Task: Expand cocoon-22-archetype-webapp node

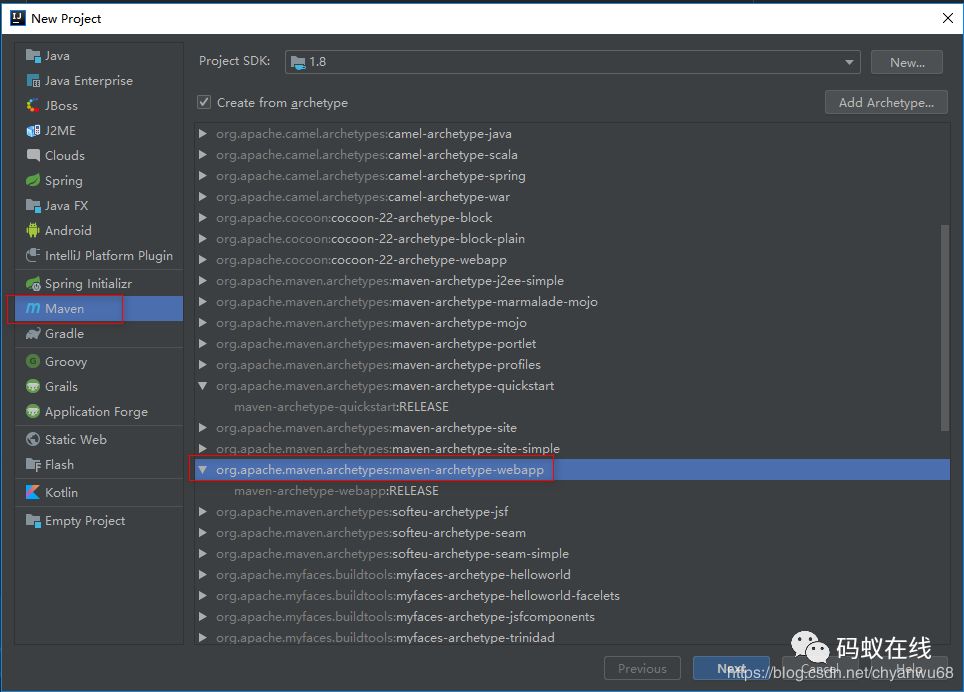Action: click(202, 259)
